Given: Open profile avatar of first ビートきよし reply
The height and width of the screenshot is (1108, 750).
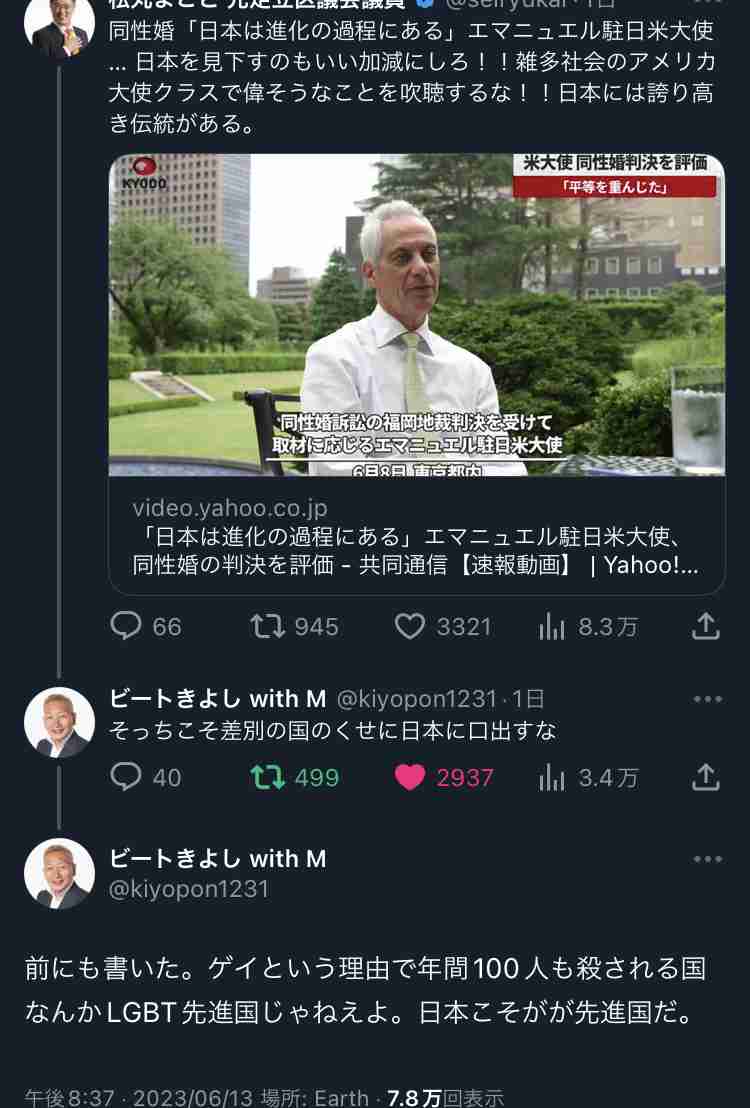Looking at the screenshot, I should pos(59,722).
